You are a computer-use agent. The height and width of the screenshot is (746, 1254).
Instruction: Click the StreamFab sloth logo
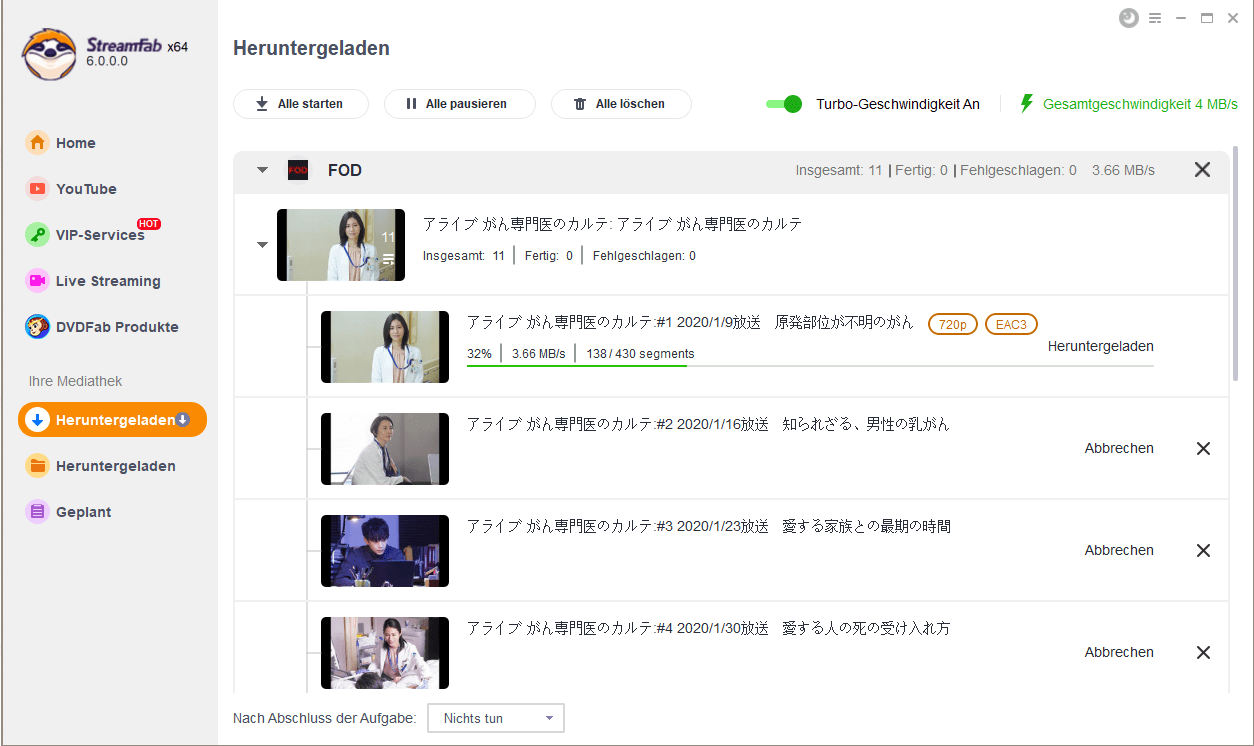[50, 52]
